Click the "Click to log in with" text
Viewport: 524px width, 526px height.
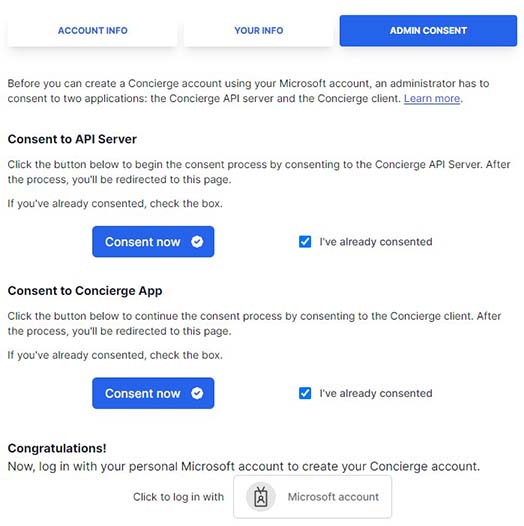pyautogui.click(x=178, y=497)
